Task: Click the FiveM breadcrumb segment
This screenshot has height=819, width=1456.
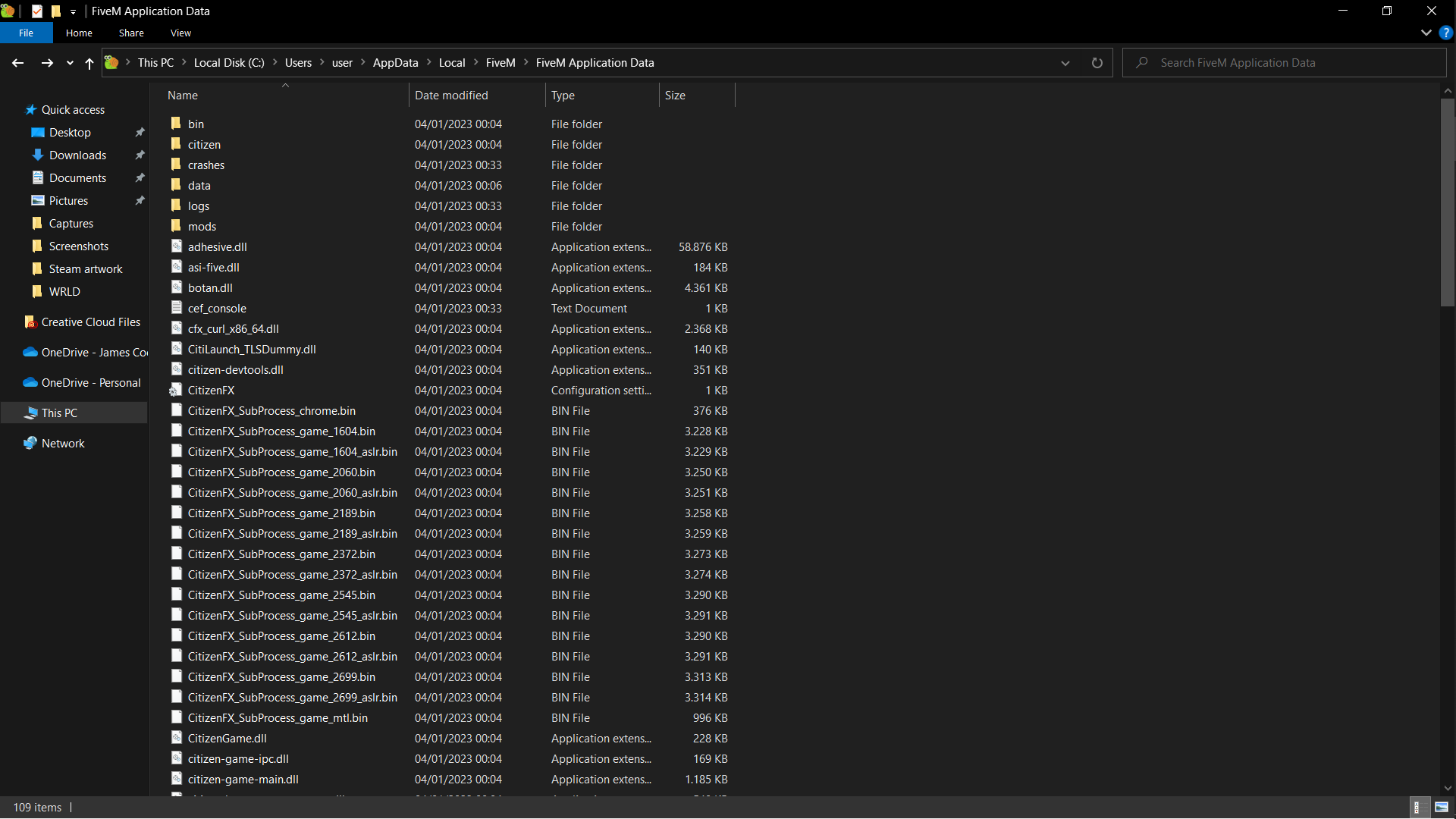Action: point(500,63)
